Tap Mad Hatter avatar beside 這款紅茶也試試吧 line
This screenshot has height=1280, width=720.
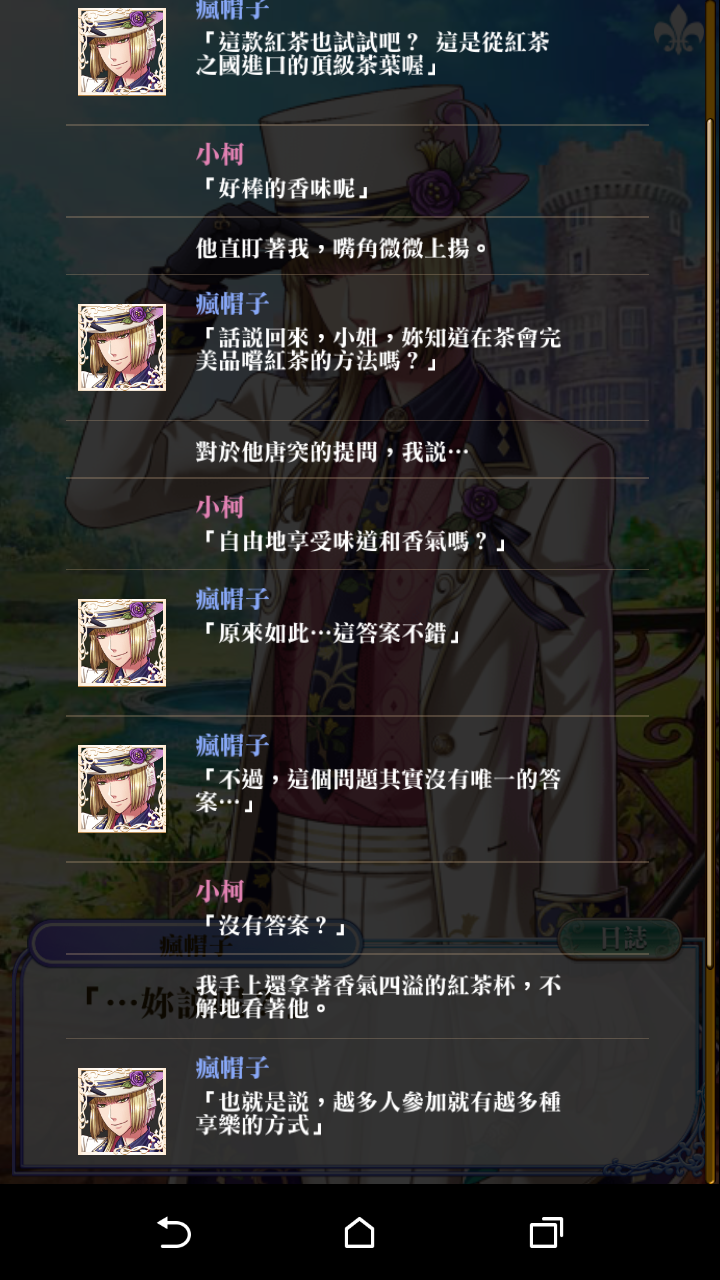(x=122, y=52)
